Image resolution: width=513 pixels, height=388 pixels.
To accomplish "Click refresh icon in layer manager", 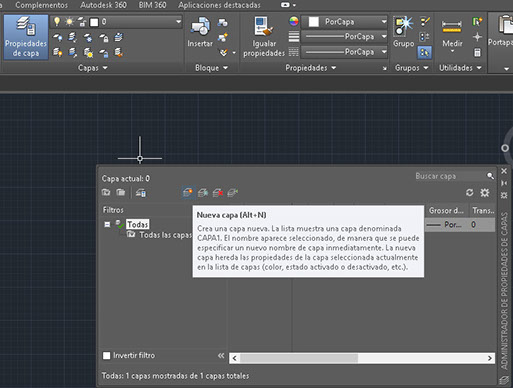I will (x=470, y=192).
